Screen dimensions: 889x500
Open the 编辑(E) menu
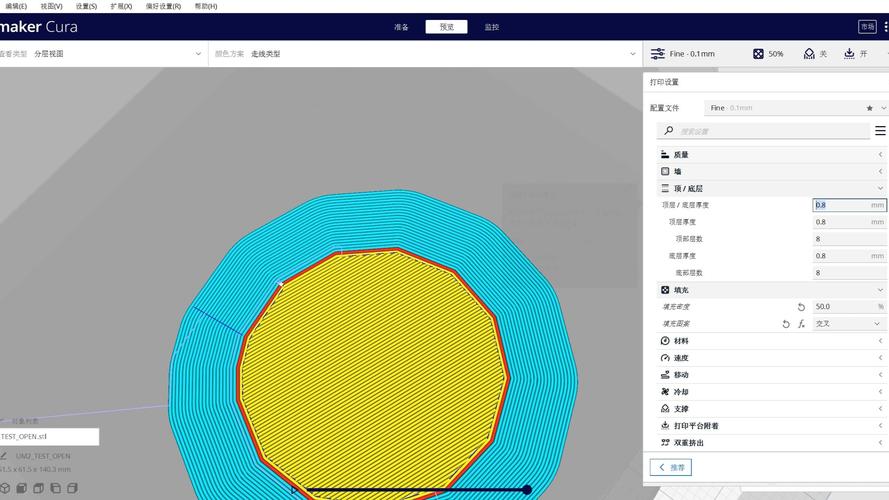tap(16, 6)
